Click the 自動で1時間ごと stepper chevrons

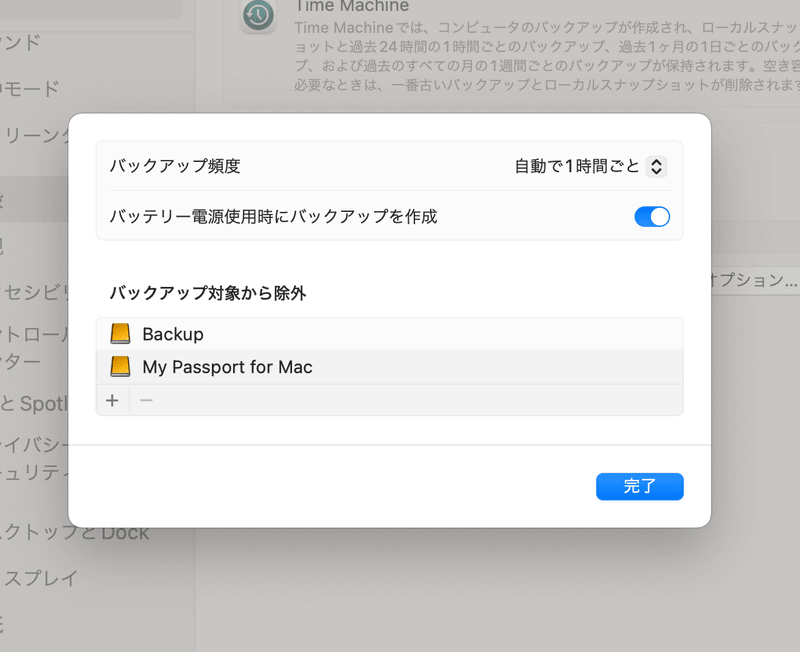[656, 165]
